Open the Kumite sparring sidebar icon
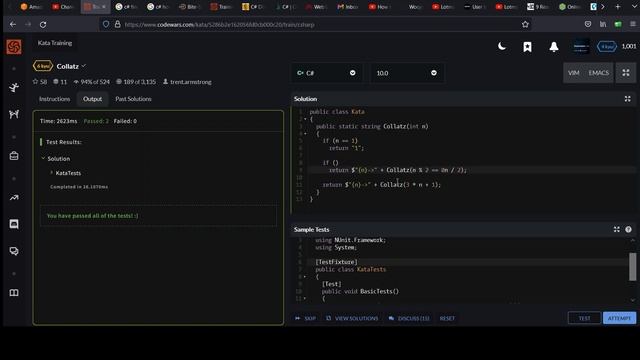Image resolution: width=640 pixels, height=360 pixels. point(14,114)
